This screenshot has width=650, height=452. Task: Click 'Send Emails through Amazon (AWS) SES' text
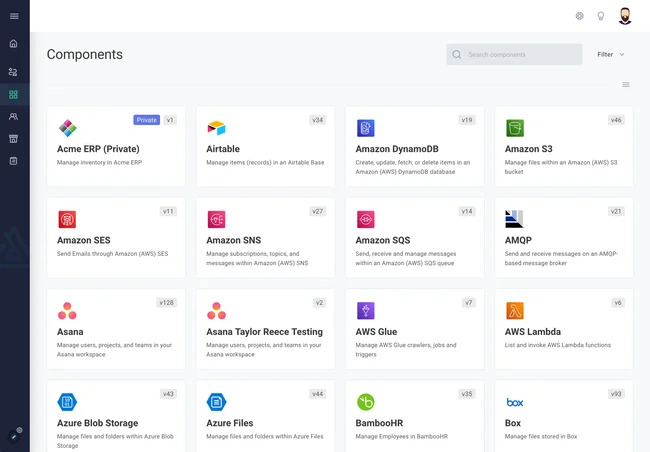click(112, 254)
